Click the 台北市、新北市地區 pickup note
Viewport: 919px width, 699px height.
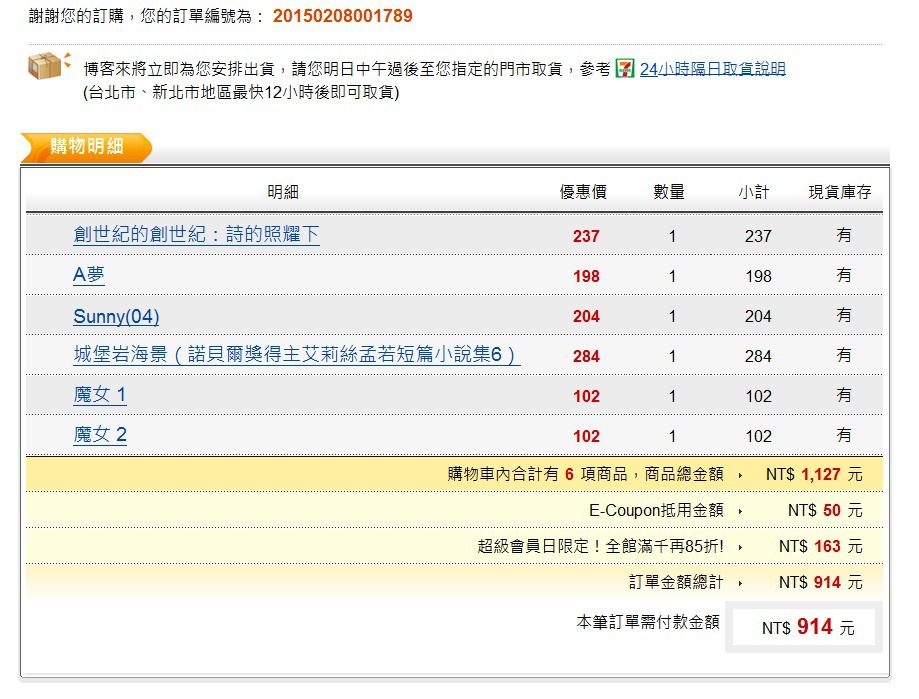(x=241, y=92)
